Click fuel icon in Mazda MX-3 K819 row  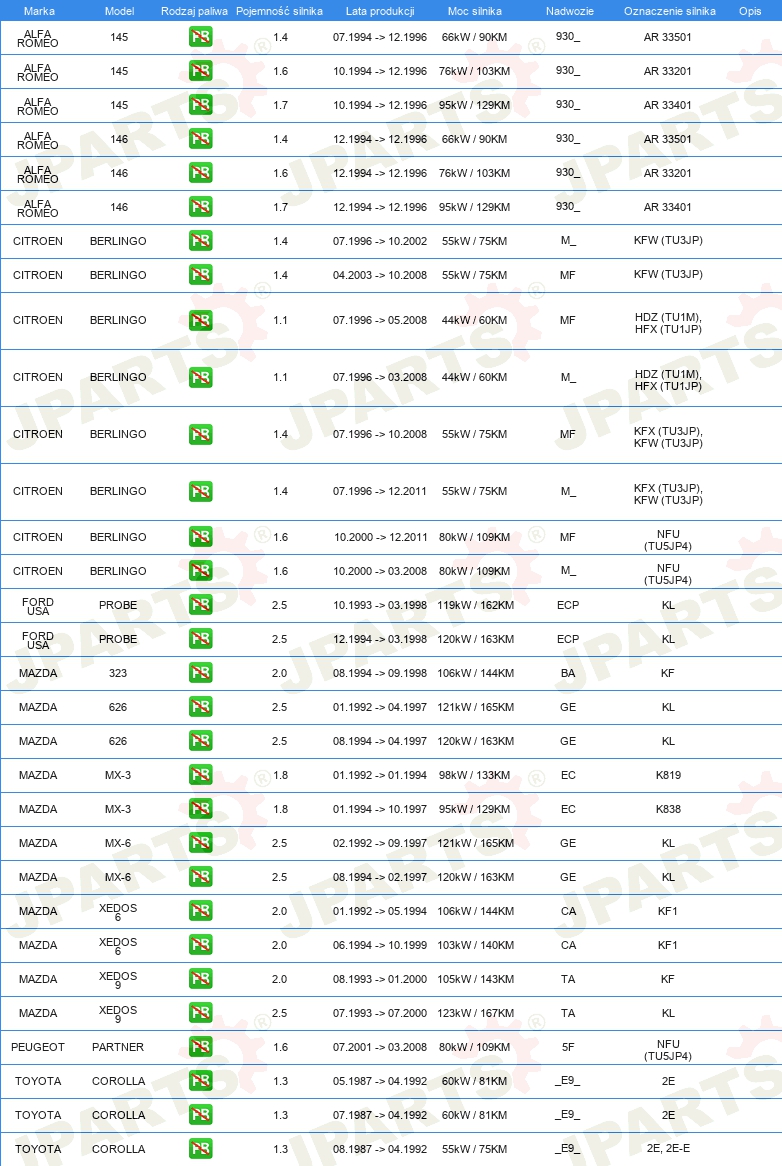201,775
